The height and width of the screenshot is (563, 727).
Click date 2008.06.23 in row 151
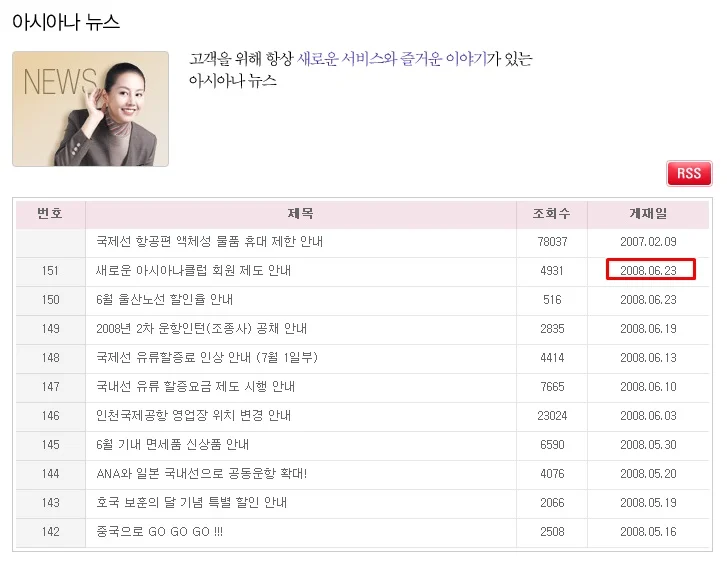(648, 271)
